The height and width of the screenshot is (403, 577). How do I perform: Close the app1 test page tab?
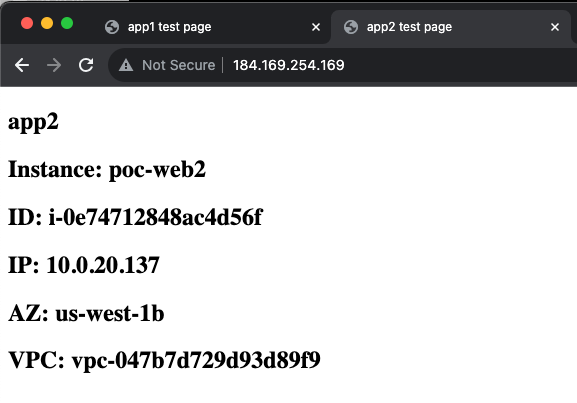(x=316, y=27)
